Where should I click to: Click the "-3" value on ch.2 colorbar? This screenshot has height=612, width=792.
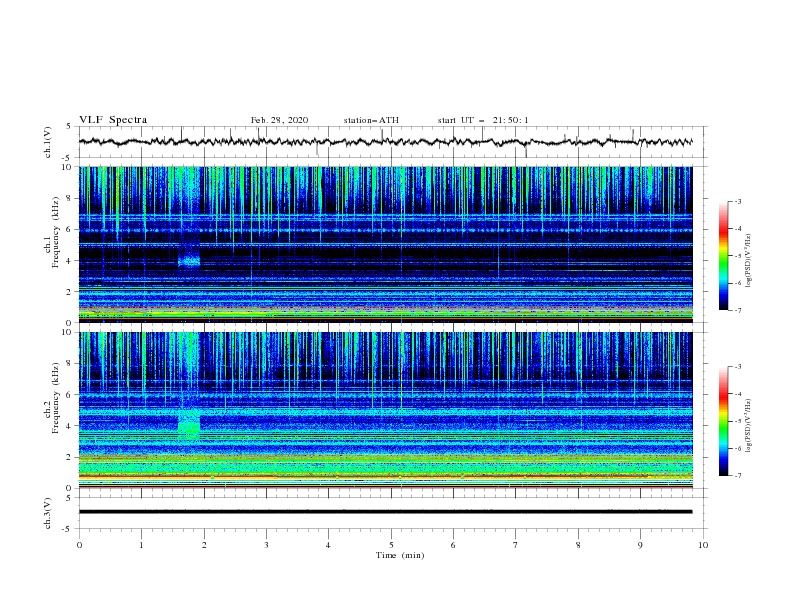point(738,367)
